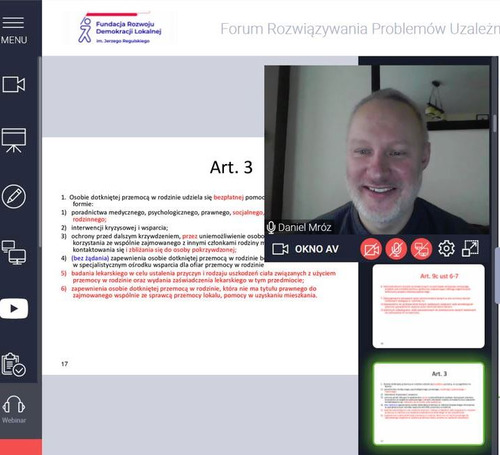
Task: Click Daniel Mróz video feed
Action: (377, 149)
